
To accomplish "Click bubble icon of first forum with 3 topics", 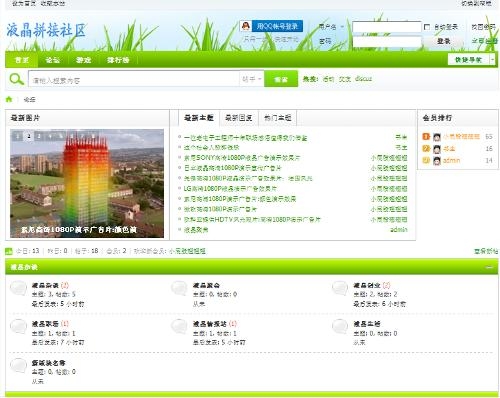I will pyautogui.click(x=18, y=289).
